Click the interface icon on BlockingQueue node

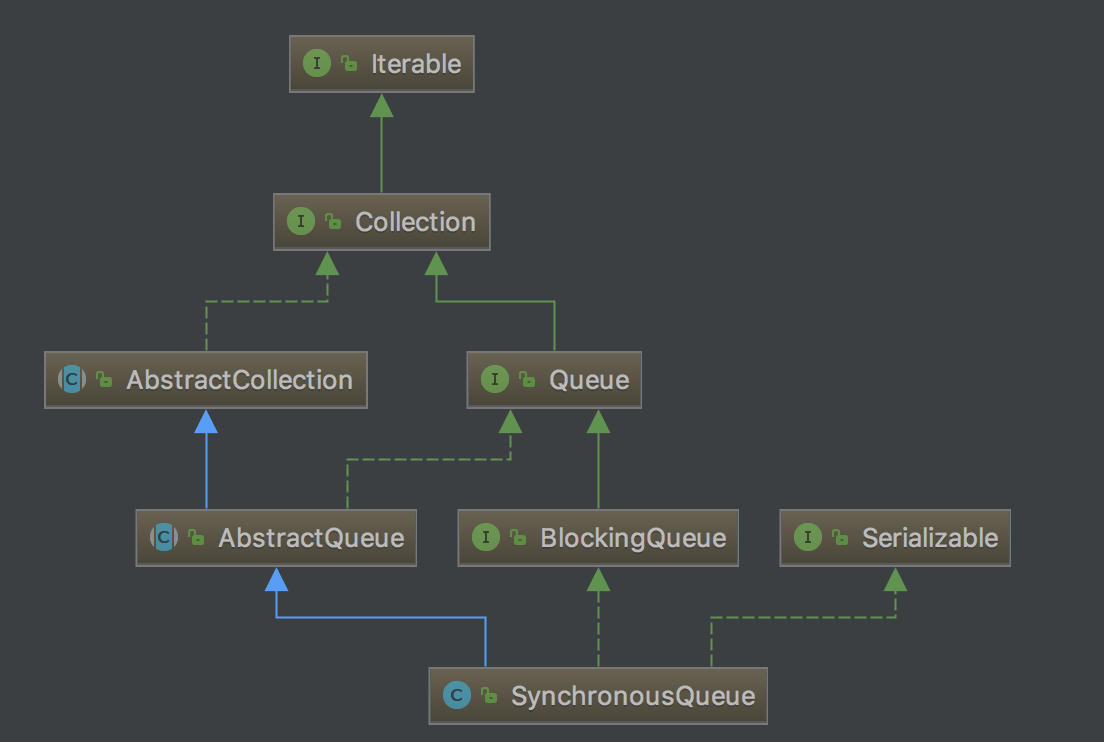[486, 538]
